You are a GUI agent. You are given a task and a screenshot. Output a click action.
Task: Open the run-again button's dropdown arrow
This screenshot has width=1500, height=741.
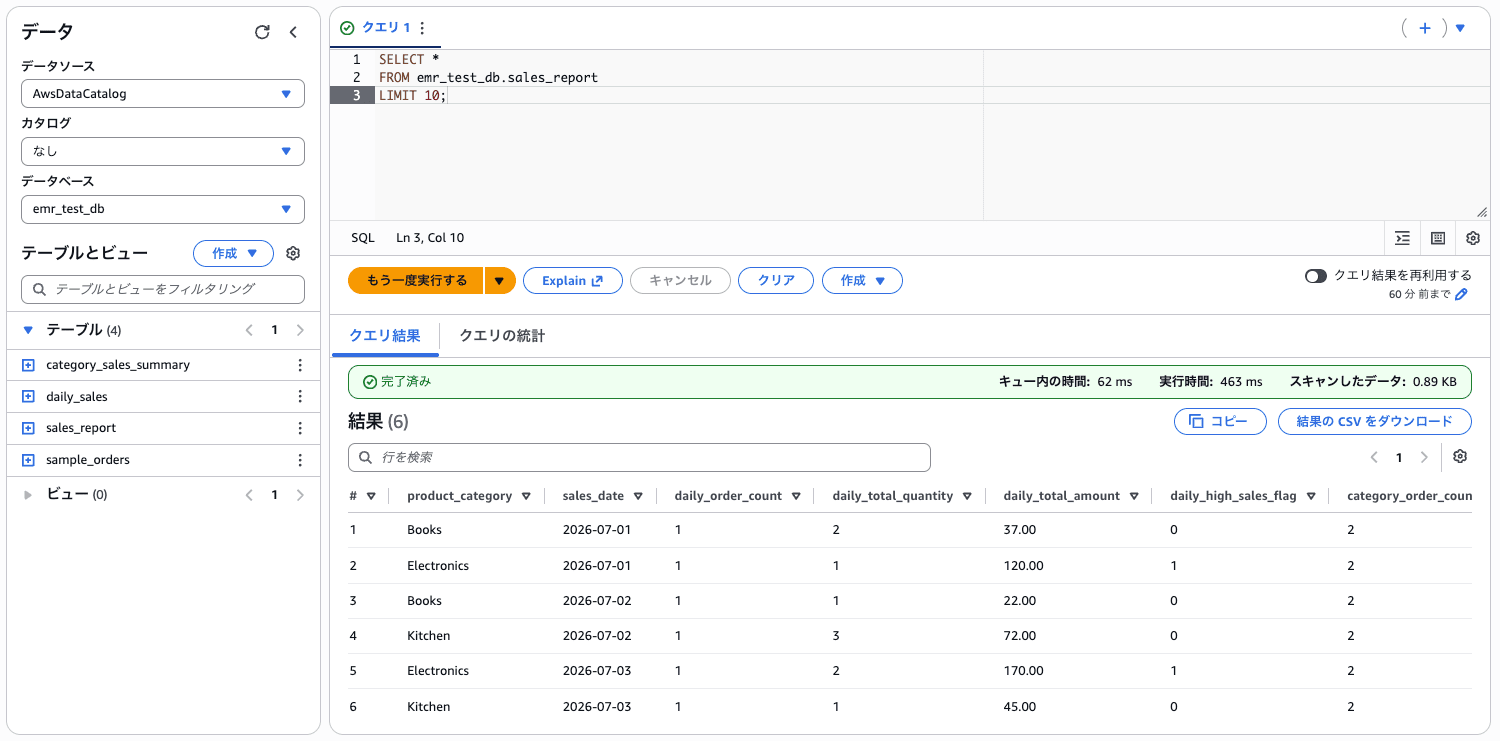500,281
